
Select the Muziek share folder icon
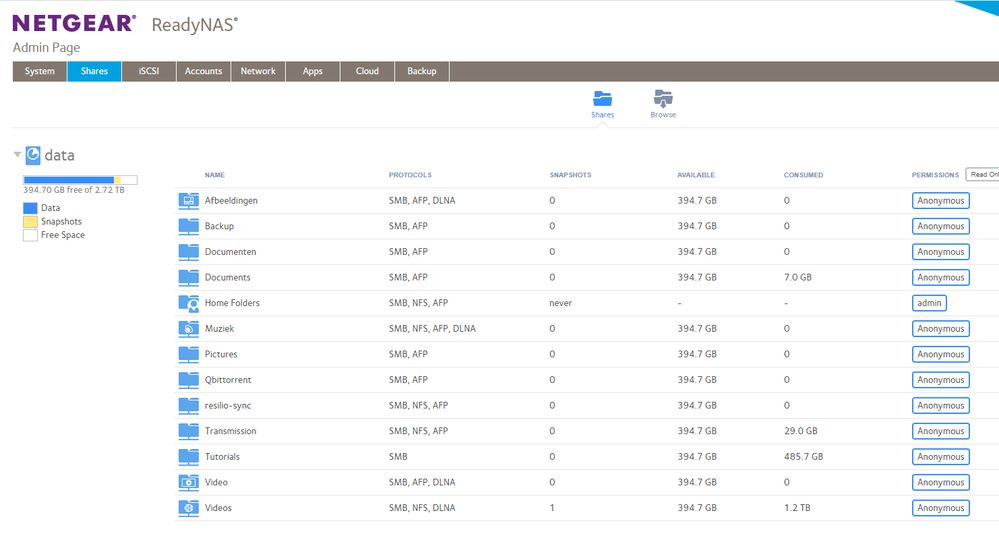[189, 329]
